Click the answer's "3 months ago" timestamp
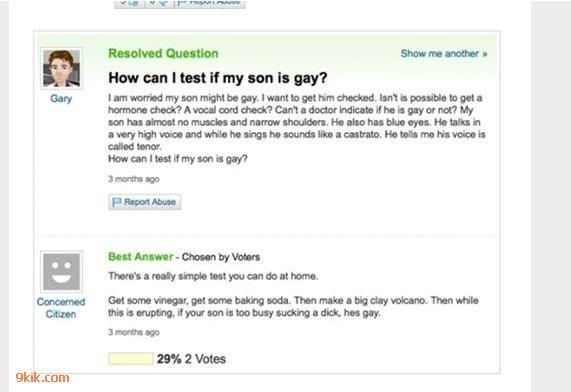Screen dimensions: 571x392 tap(134, 332)
